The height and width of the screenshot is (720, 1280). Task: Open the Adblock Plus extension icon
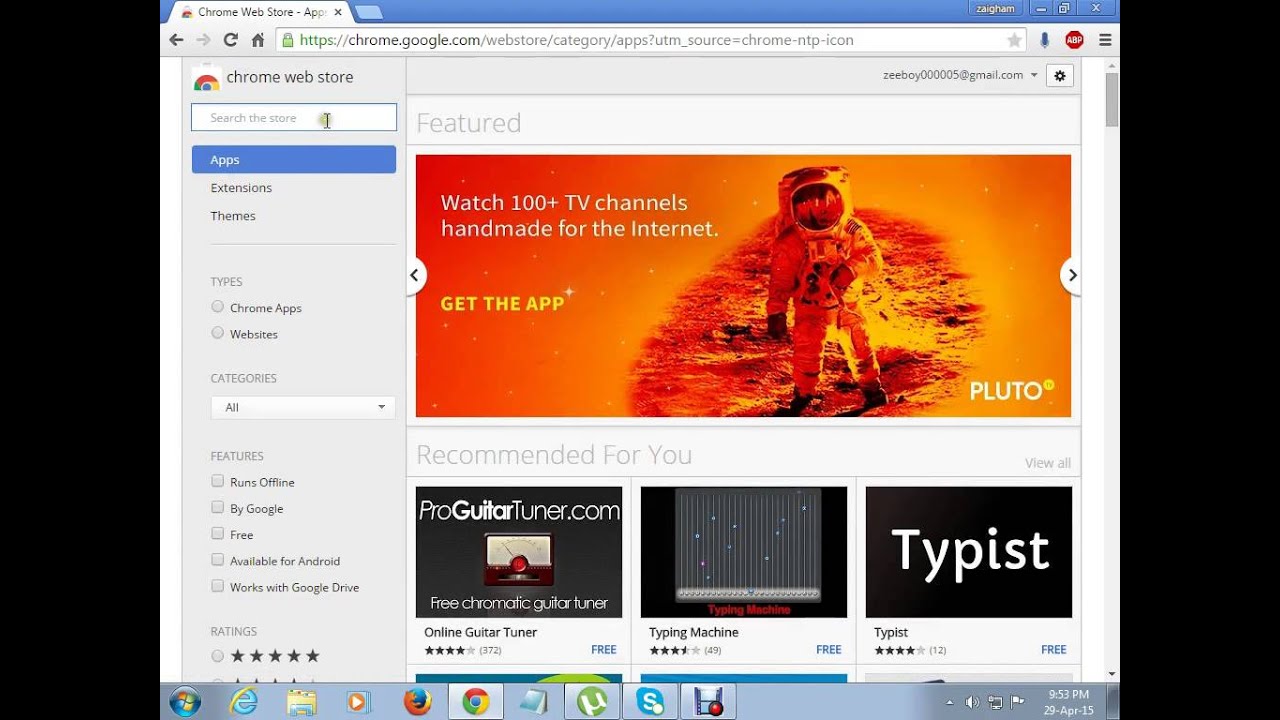click(1074, 40)
